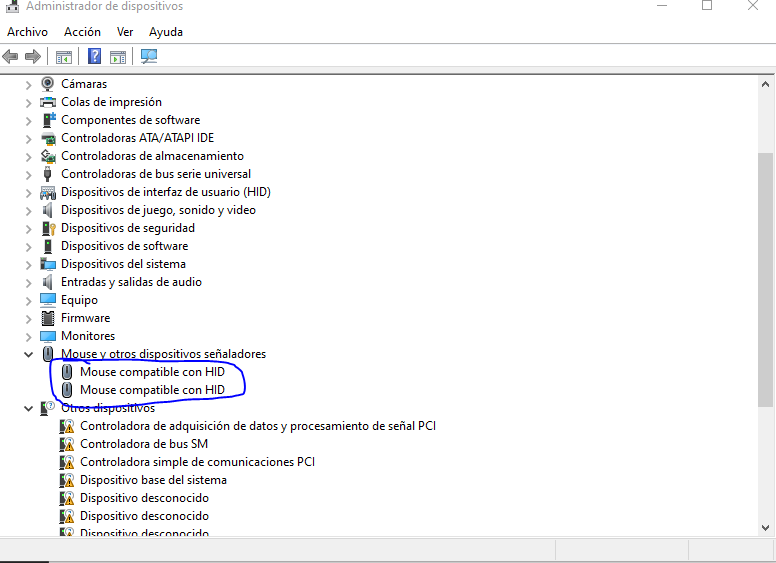Image resolution: width=776 pixels, height=563 pixels.
Task: Click warning icon for Dispositivo base del sistema
Action: [66, 480]
